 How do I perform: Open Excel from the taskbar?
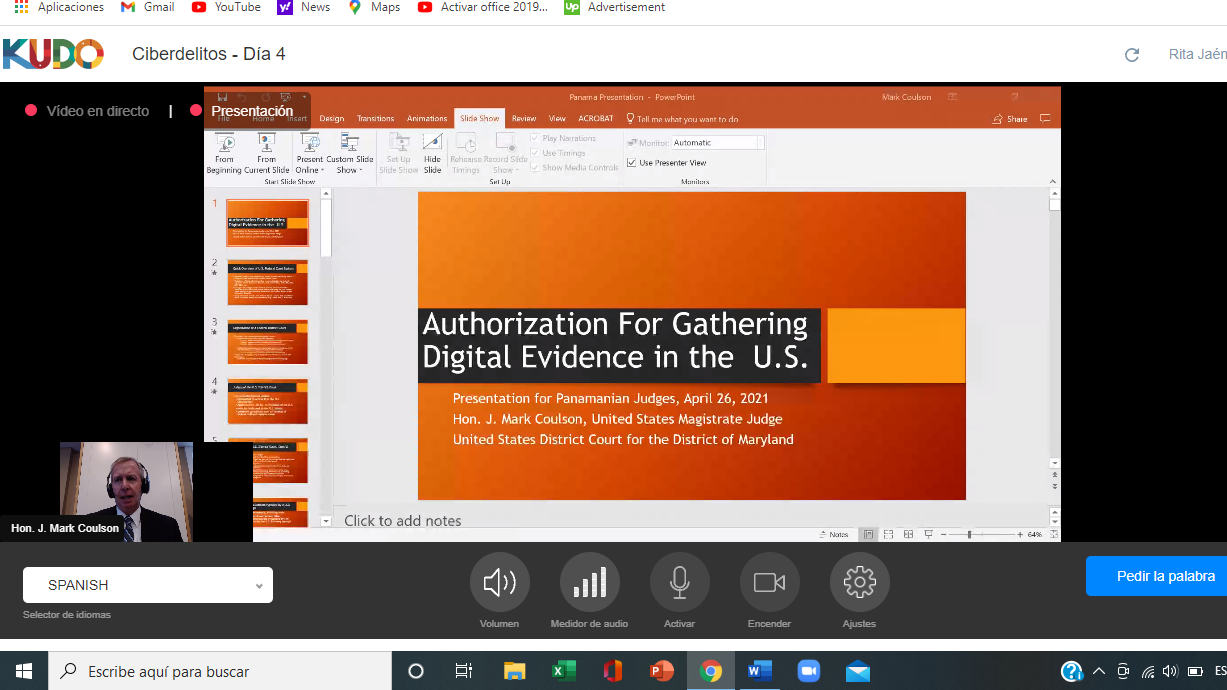[x=564, y=671]
